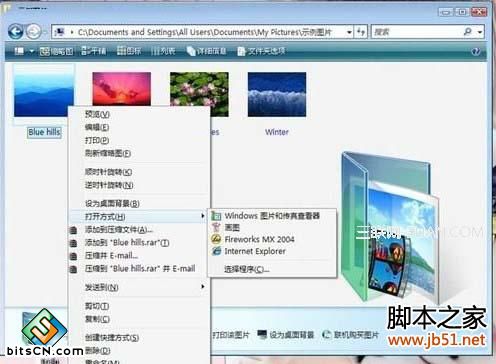Screen dimensions: 496x364
Task: Switch to 缩略图 thumbnail view
Action: (56, 51)
